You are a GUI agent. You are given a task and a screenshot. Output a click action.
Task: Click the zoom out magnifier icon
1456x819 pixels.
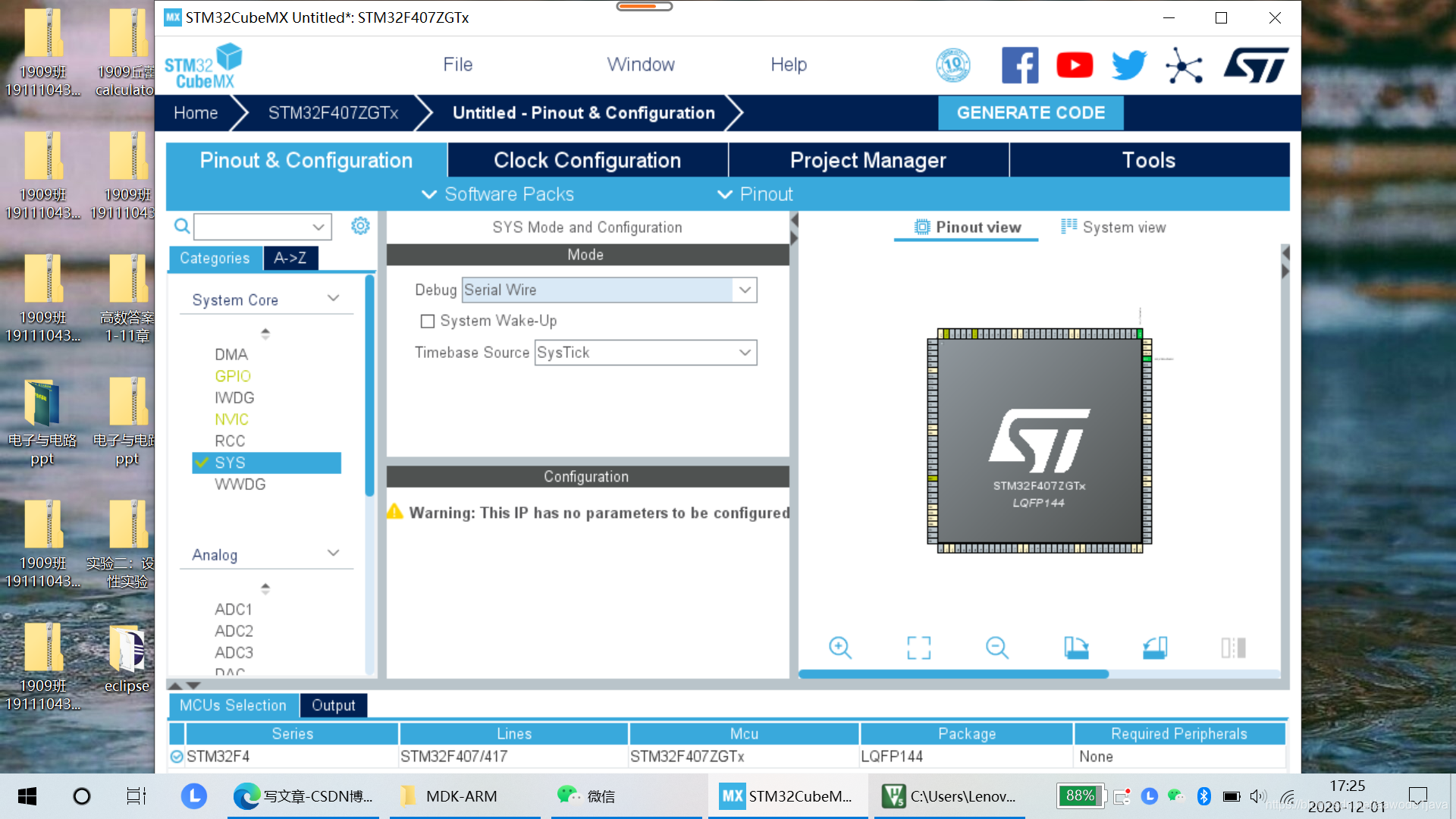click(x=996, y=648)
